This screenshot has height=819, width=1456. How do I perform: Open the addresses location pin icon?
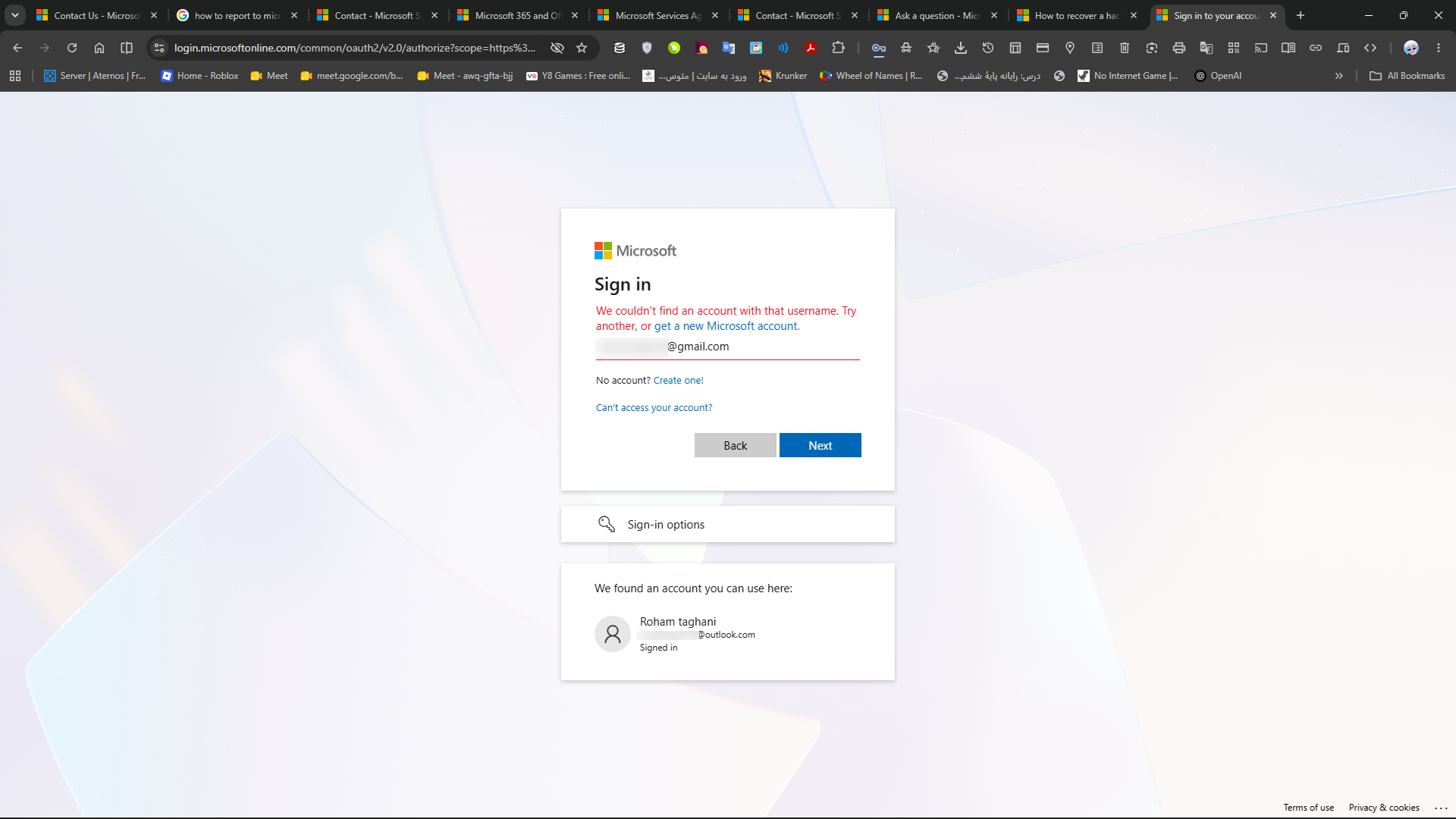click(x=1070, y=48)
